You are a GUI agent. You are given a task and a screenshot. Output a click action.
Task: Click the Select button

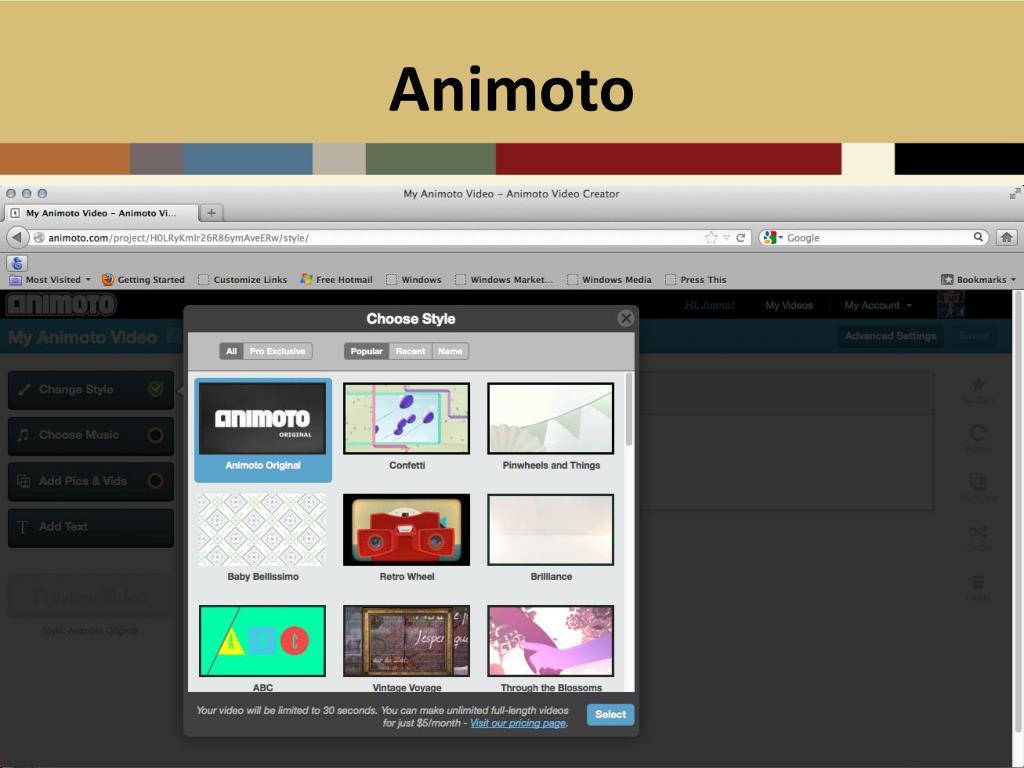pyautogui.click(x=610, y=714)
